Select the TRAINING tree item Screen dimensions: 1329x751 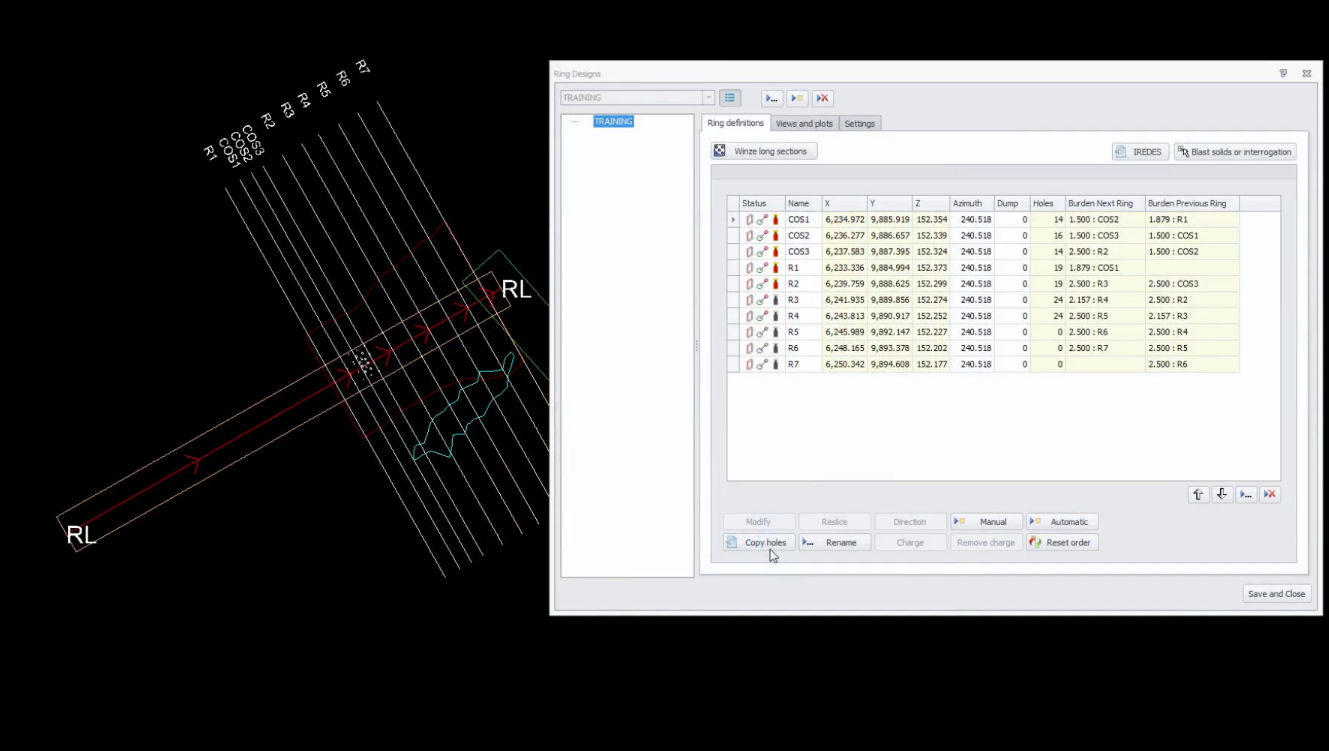[x=613, y=121]
